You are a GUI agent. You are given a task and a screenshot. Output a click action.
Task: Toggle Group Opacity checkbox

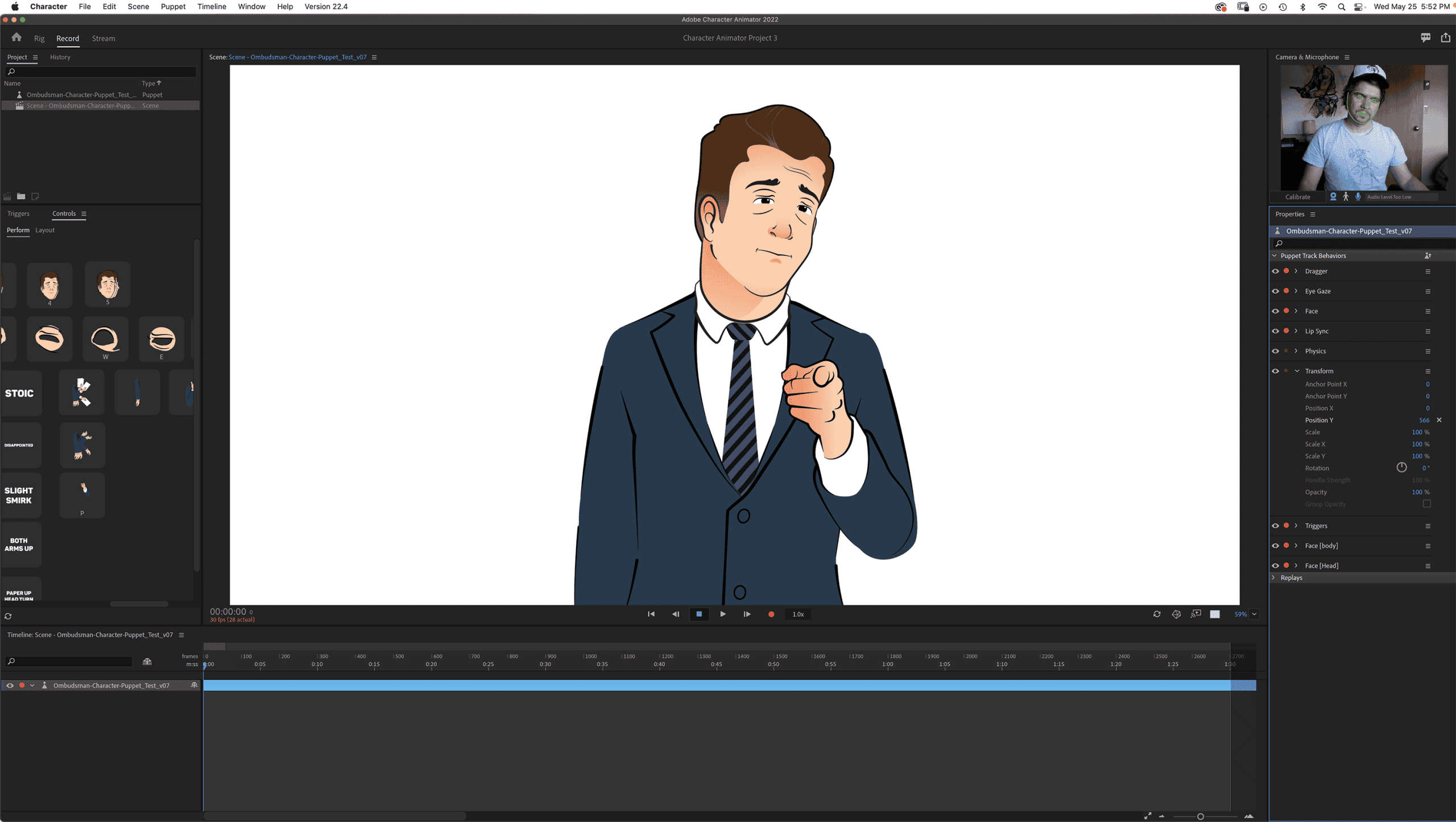[x=1426, y=504]
